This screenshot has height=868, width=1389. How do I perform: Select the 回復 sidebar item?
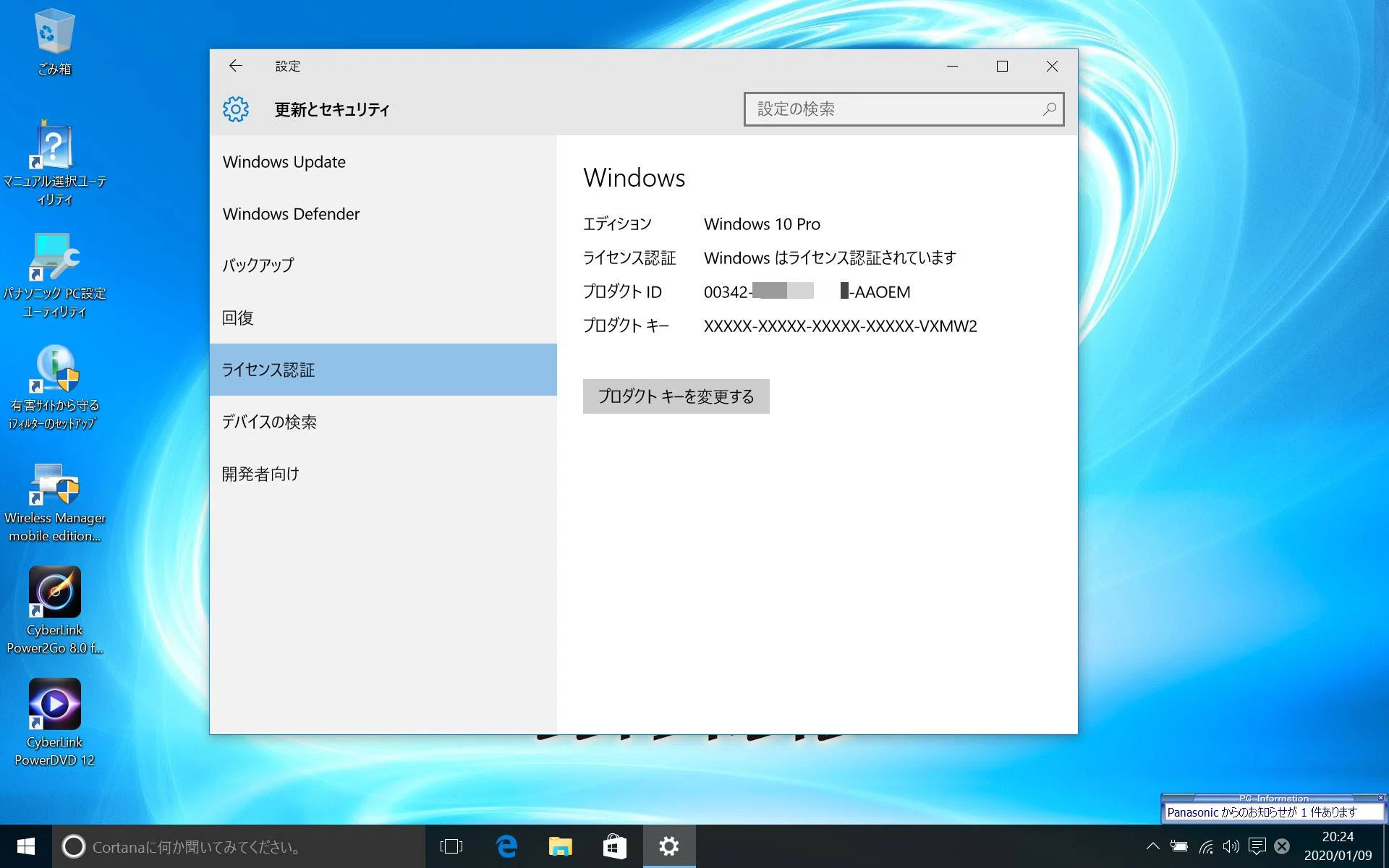(x=383, y=318)
